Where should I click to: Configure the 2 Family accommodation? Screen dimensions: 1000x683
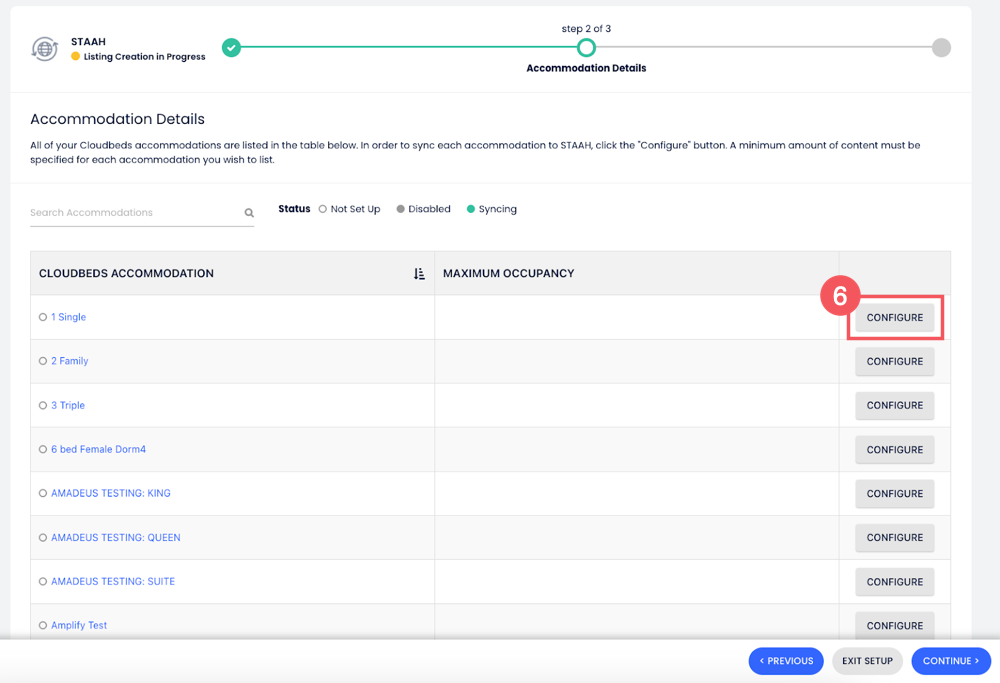894,361
